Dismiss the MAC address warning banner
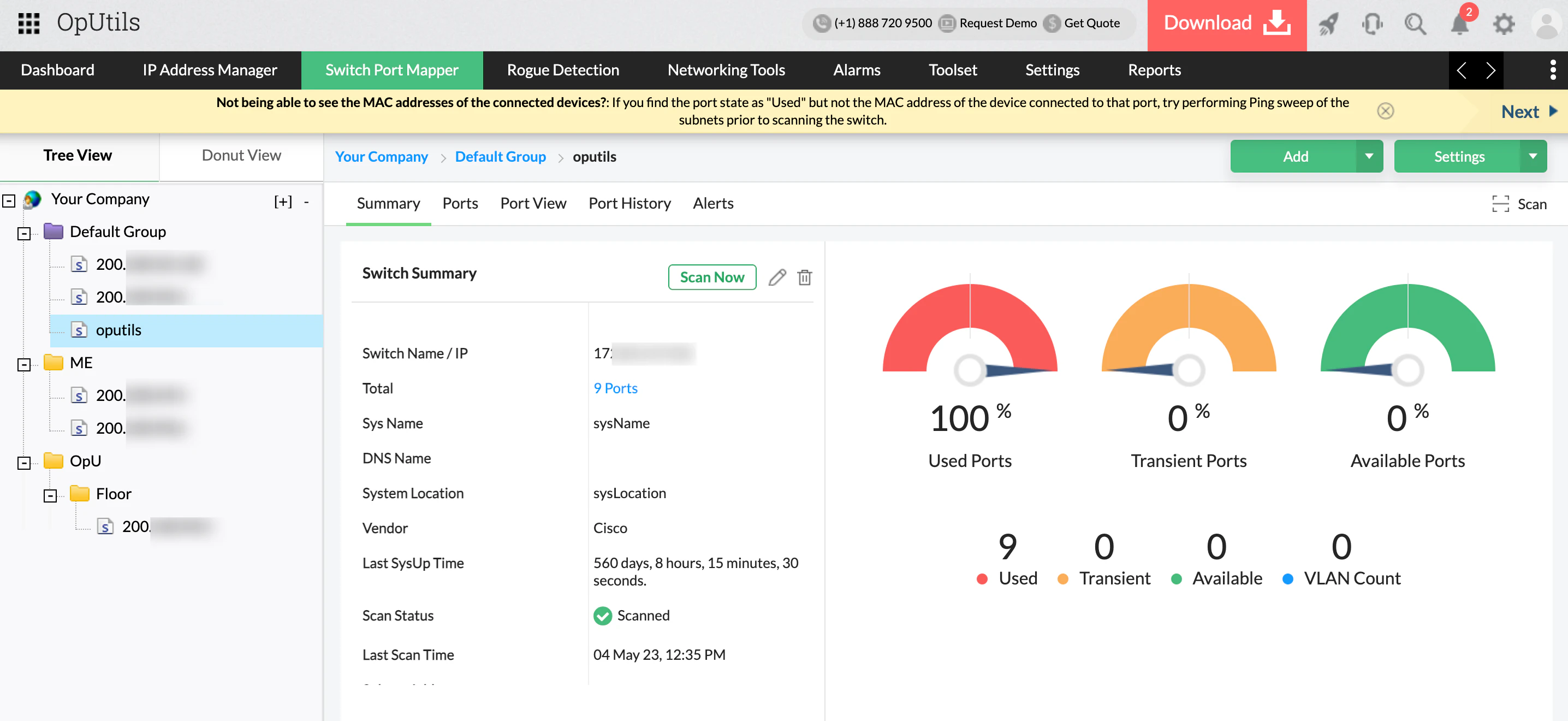The width and height of the screenshot is (1568, 721). [x=1386, y=110]
